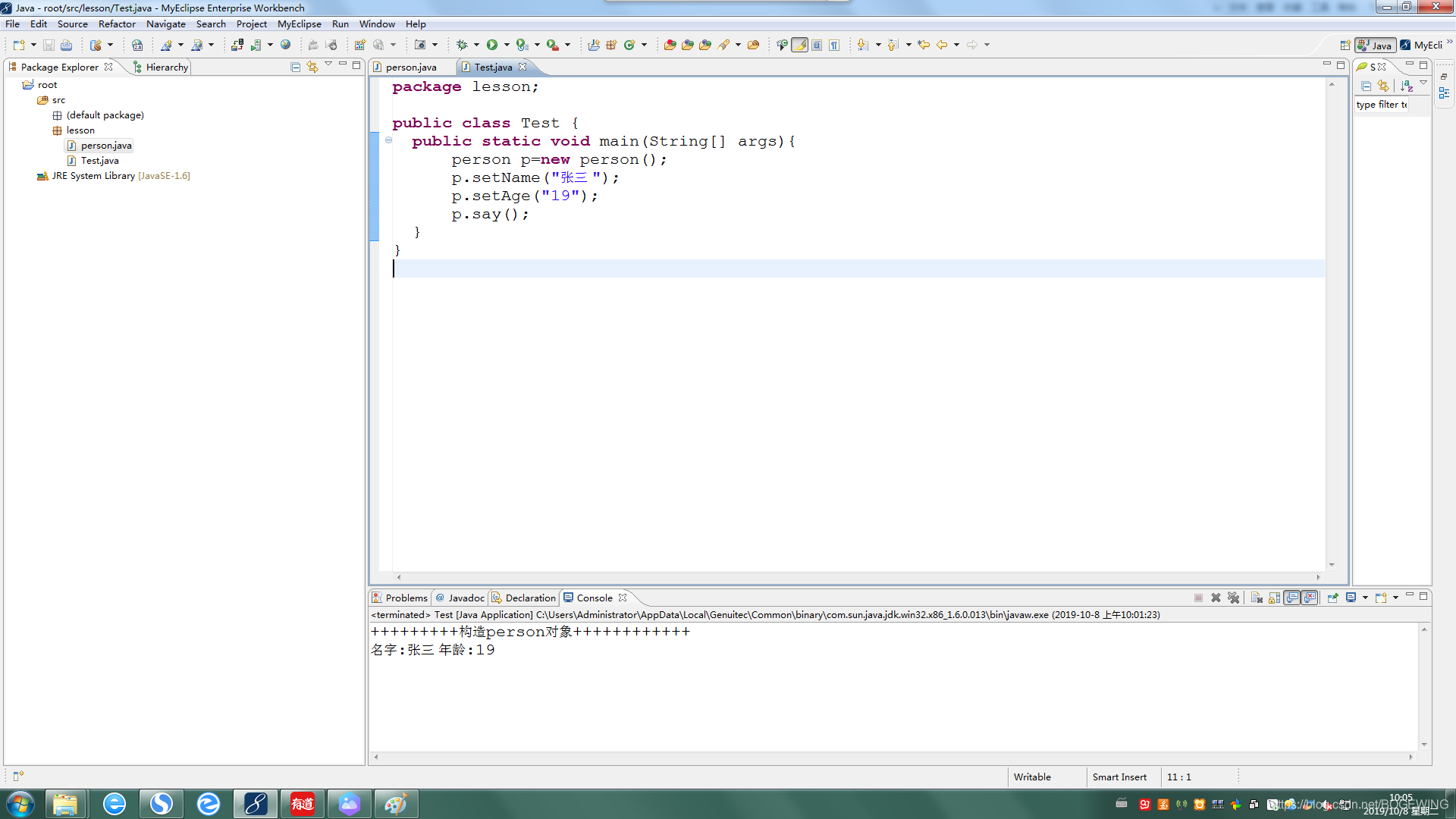Image resolution: width=1456 pixels, height=819 pixels.
Task: Click the Open Perspective icon
Action: [1345, 45]
